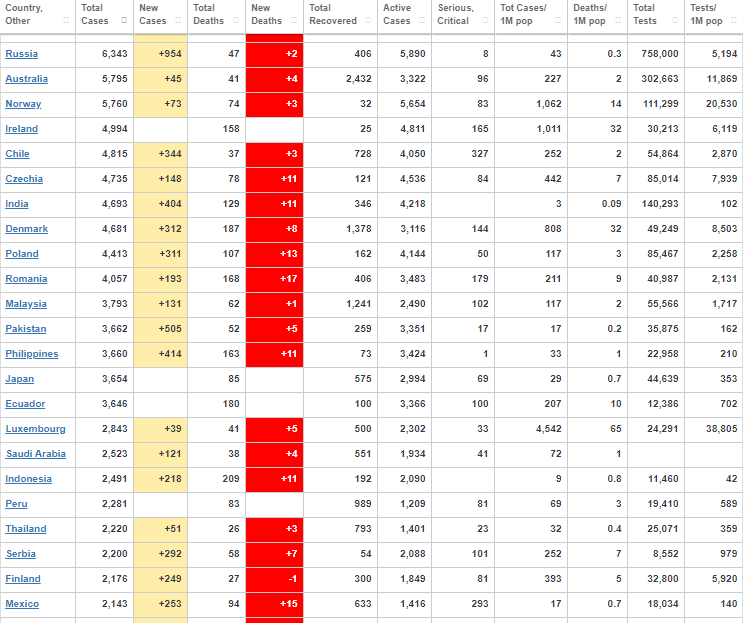Viewport: 744px width, 623px height.
Task: Open the Norway country link
Action: coord(23,104)
